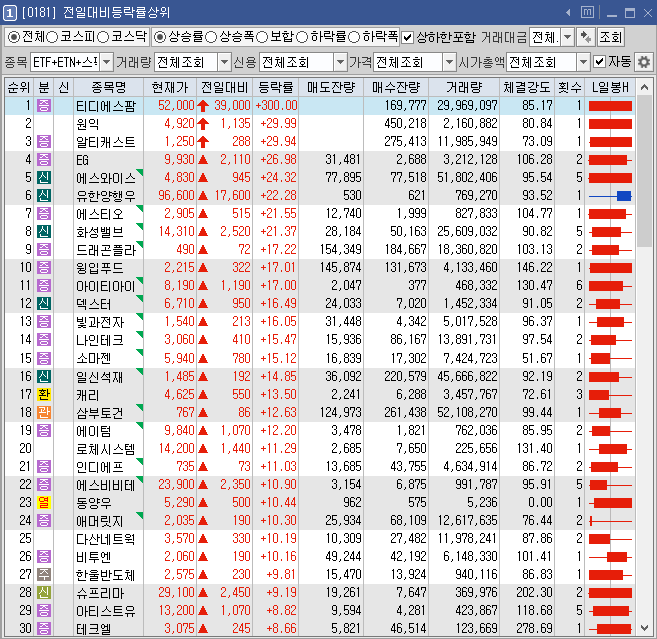
Task: Select the 코스닥 radio button
Action: pos(103,37)
